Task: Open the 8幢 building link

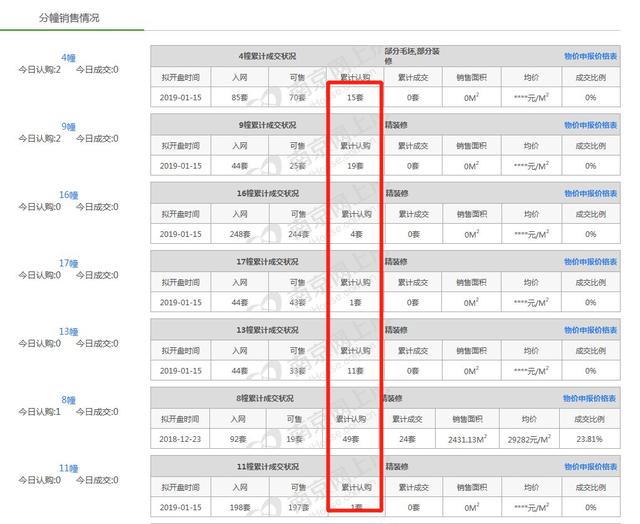Action: 68,400
